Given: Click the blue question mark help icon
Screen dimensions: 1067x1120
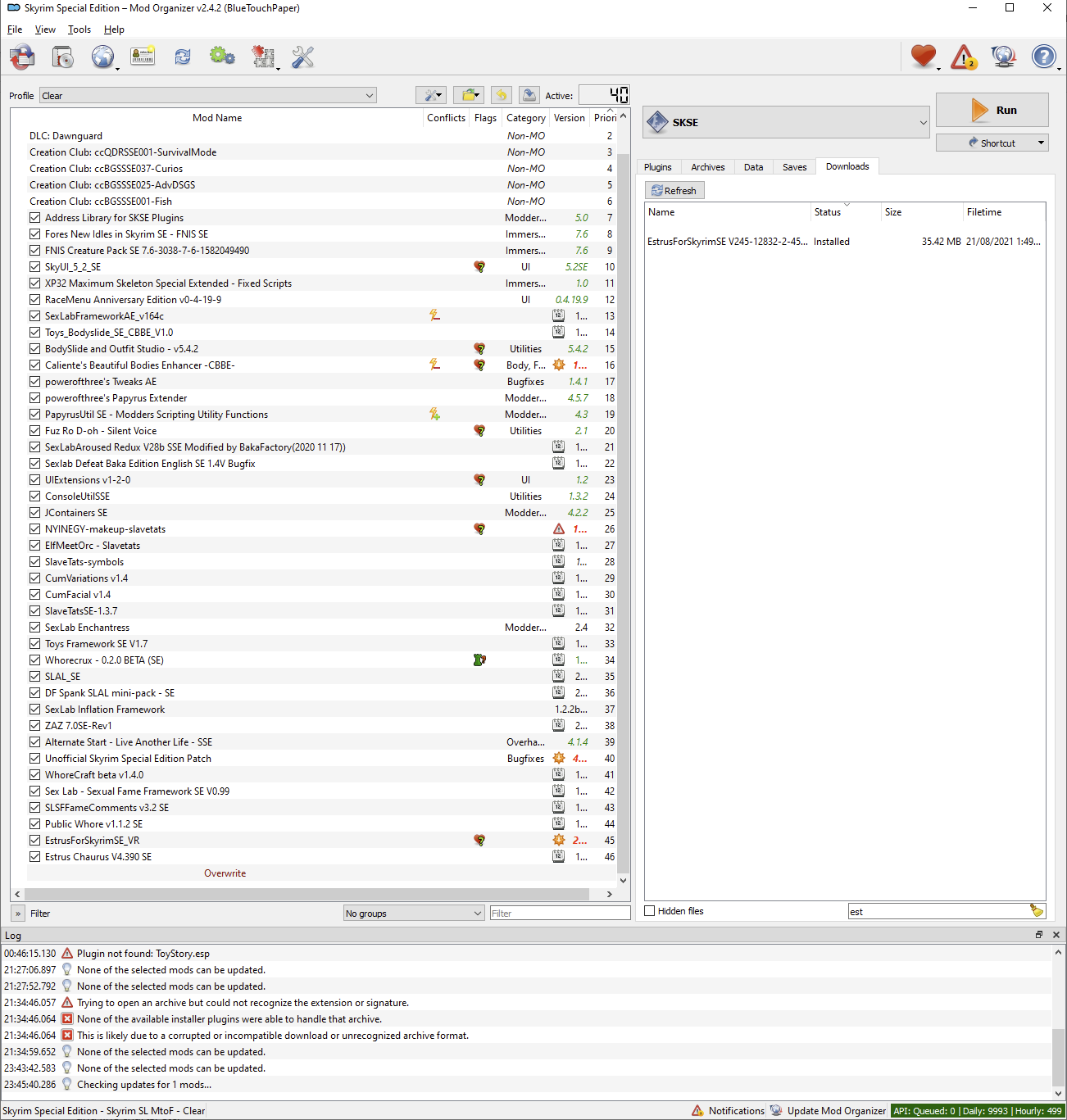Looking at the screenshot, I should tap(1043, 57).
